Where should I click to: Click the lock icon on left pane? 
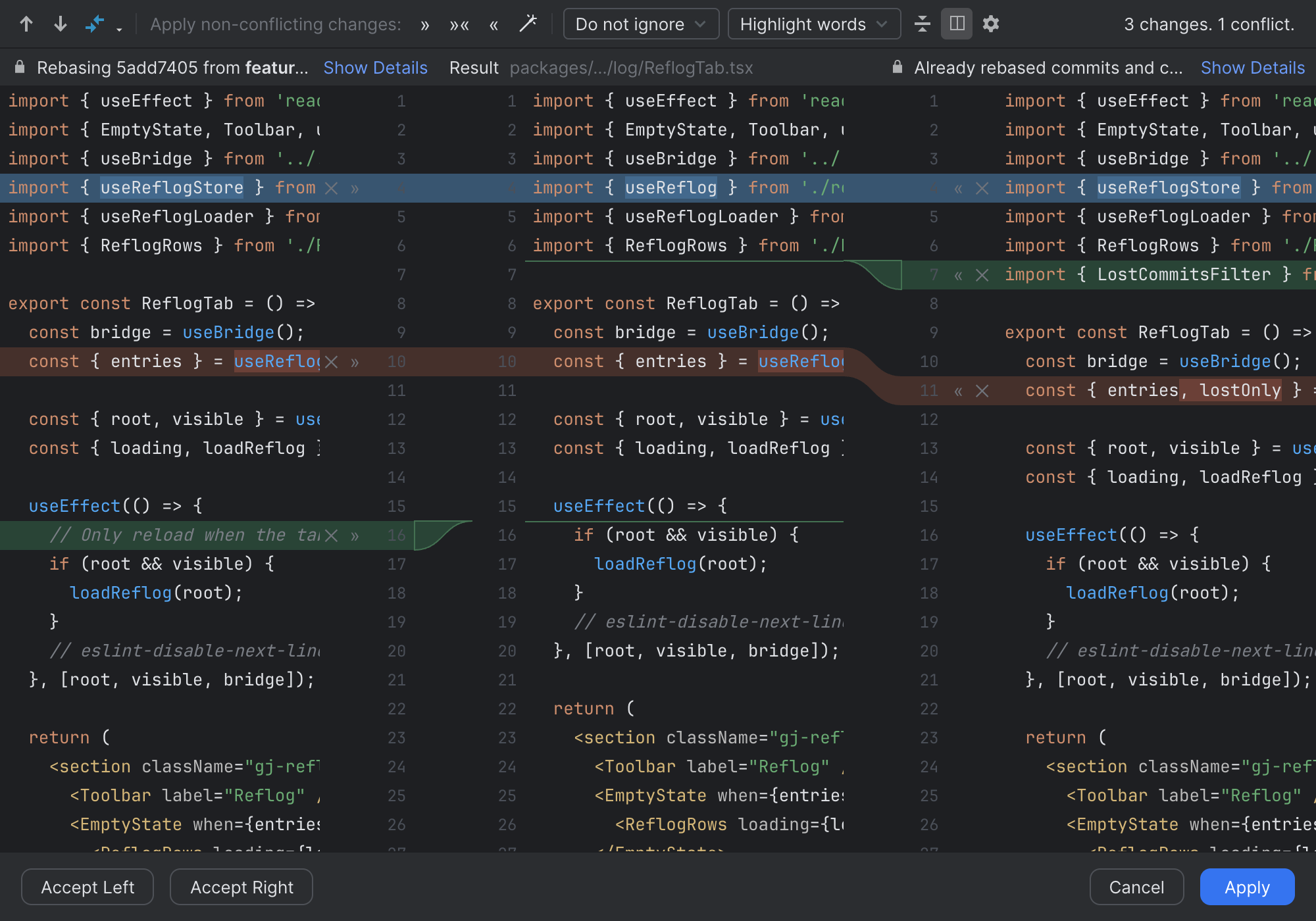pyautogui.click(x=20, y=67)
